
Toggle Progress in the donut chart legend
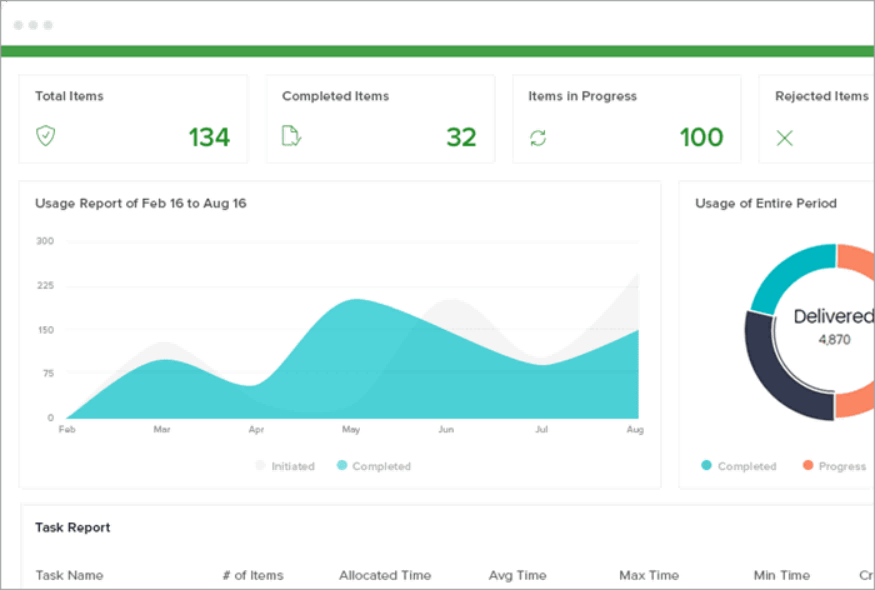point(835,466)
